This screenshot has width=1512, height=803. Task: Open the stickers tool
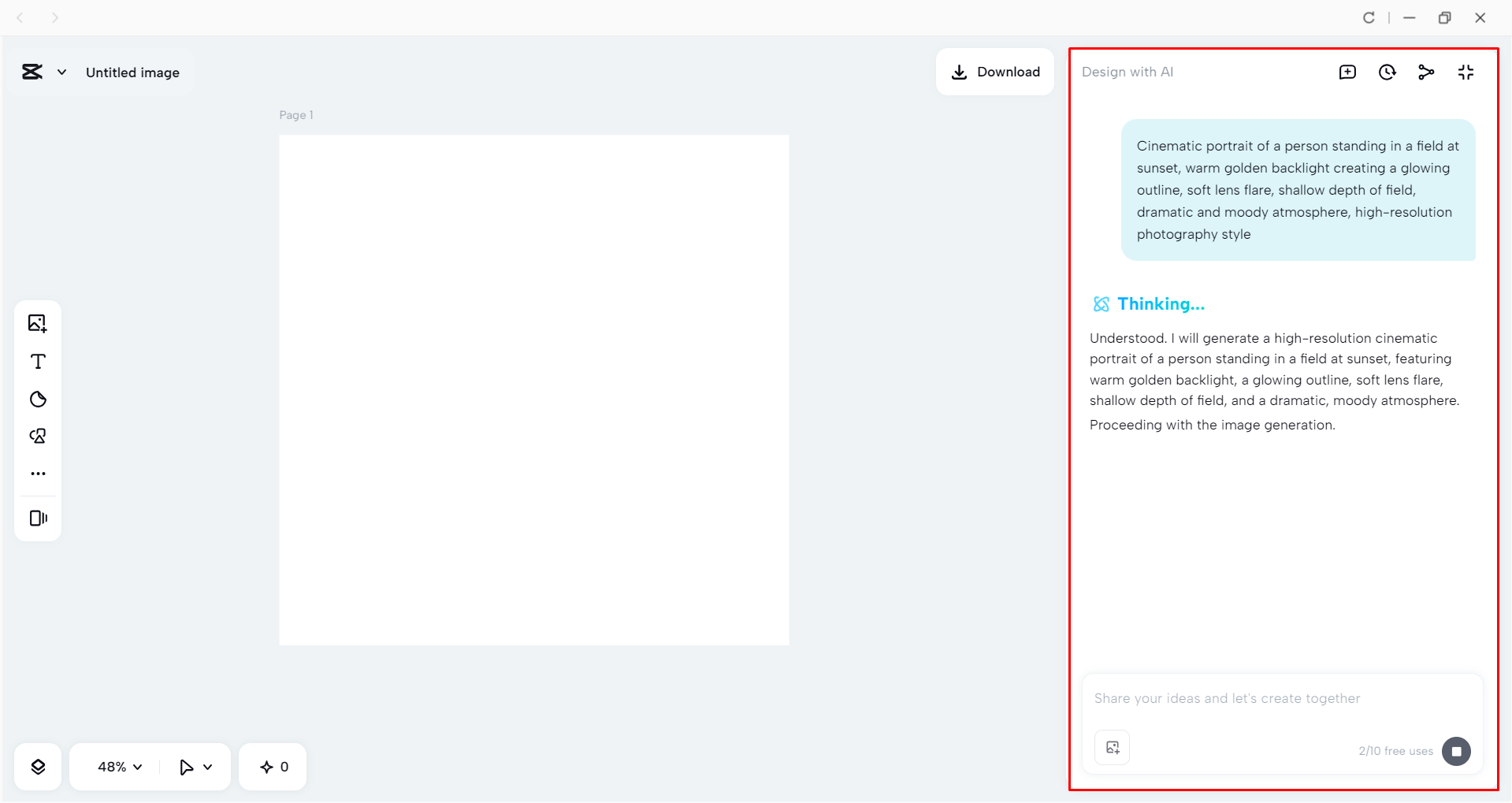(38, 399)
